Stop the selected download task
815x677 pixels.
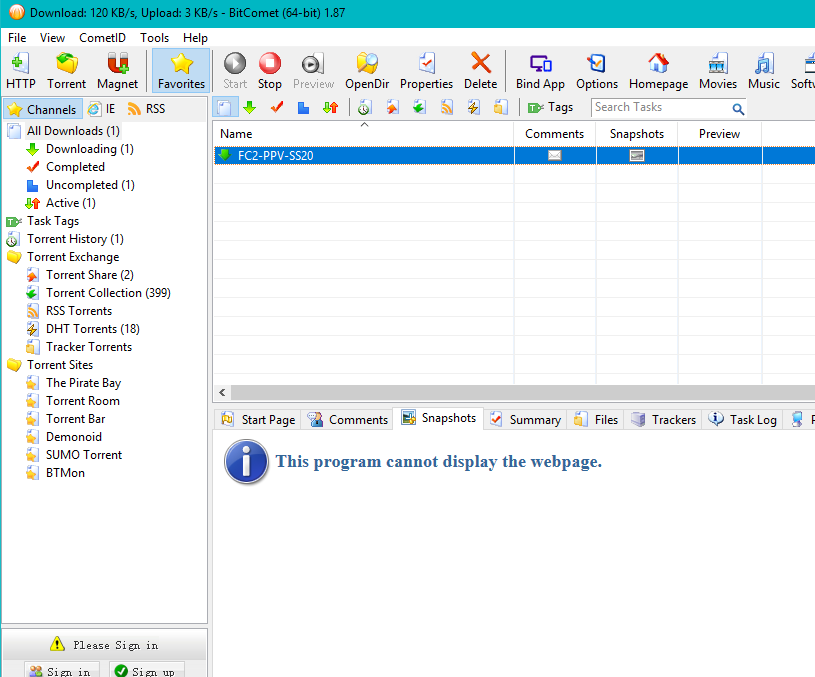point(270,71)
